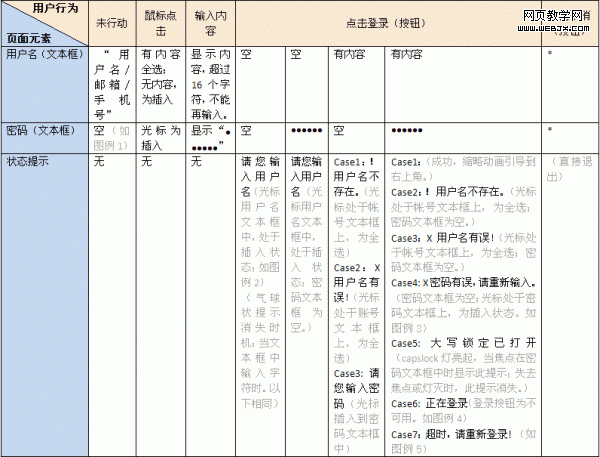Select the 输入内容 column header
The width and height of the screenshot is (600, 457).
pos(210,22)
